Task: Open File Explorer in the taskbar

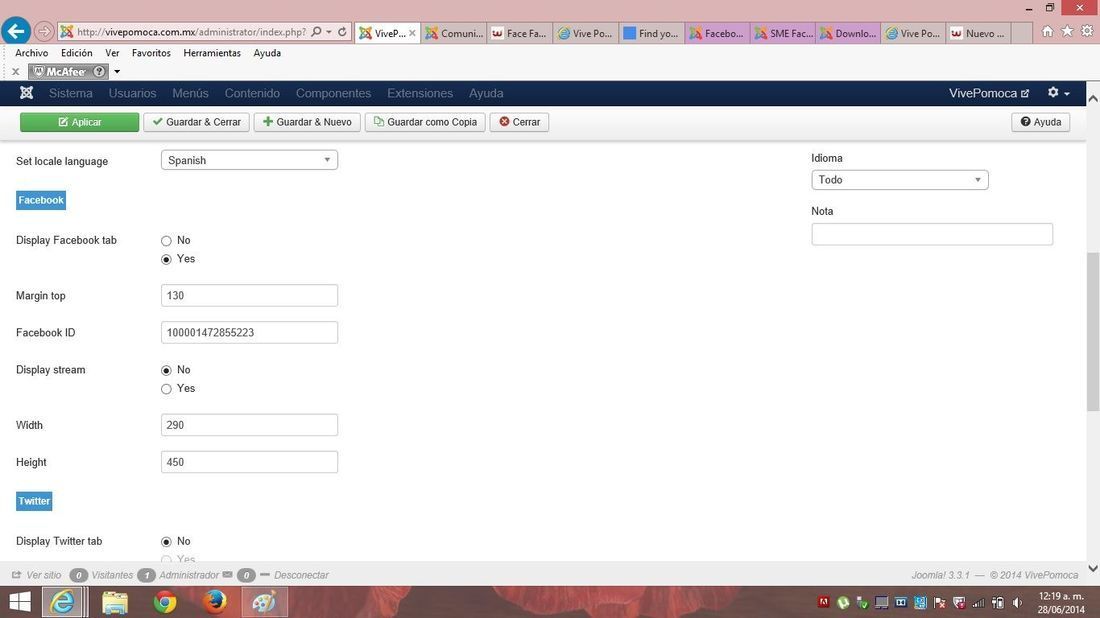Action: [x=115, y=602]
